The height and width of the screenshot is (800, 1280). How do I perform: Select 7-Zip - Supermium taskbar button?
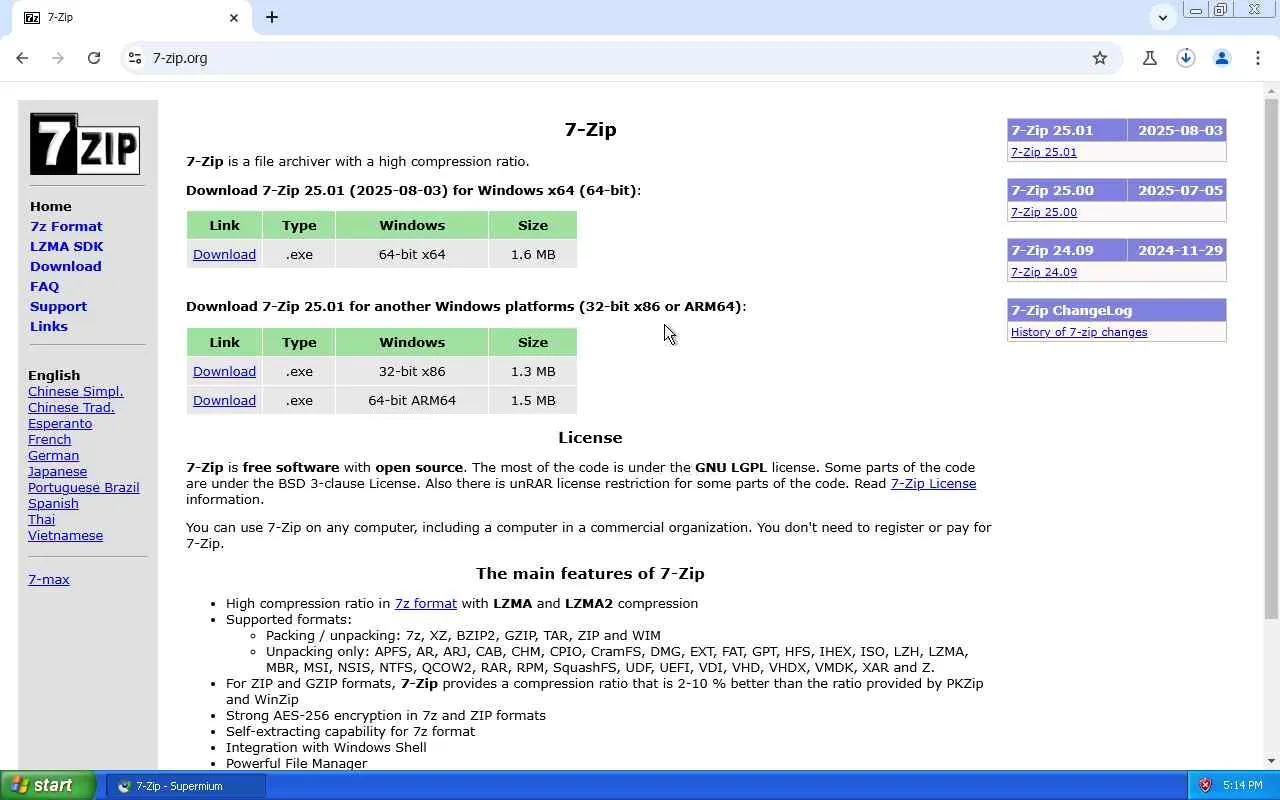(186, 786)
